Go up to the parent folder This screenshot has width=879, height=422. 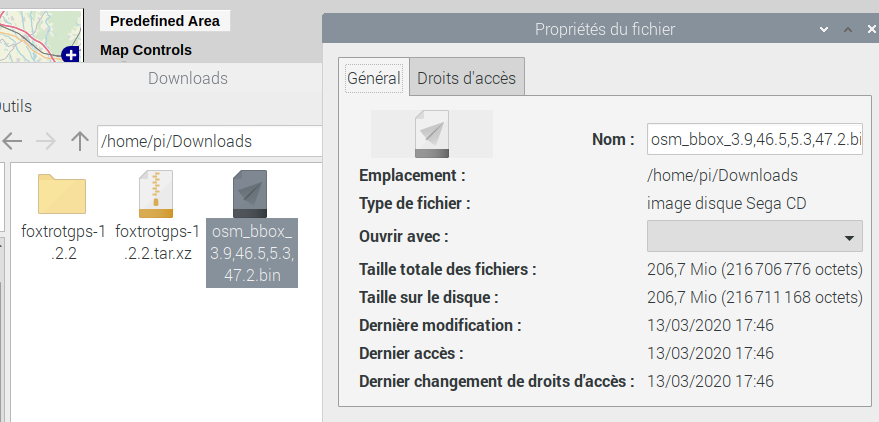pos(80,141)
